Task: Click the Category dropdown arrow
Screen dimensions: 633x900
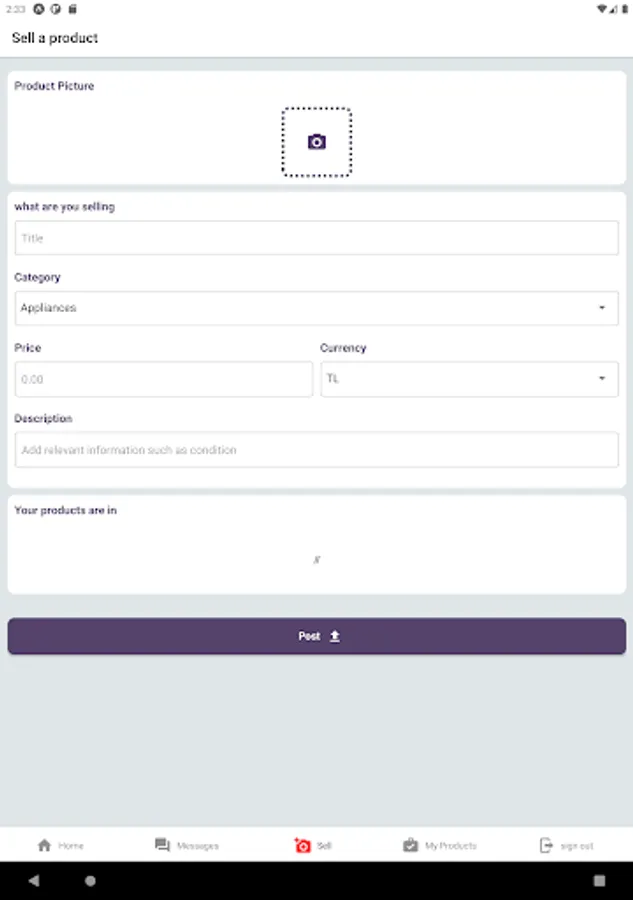Action: pyautogui.click(x=602, y=308)
